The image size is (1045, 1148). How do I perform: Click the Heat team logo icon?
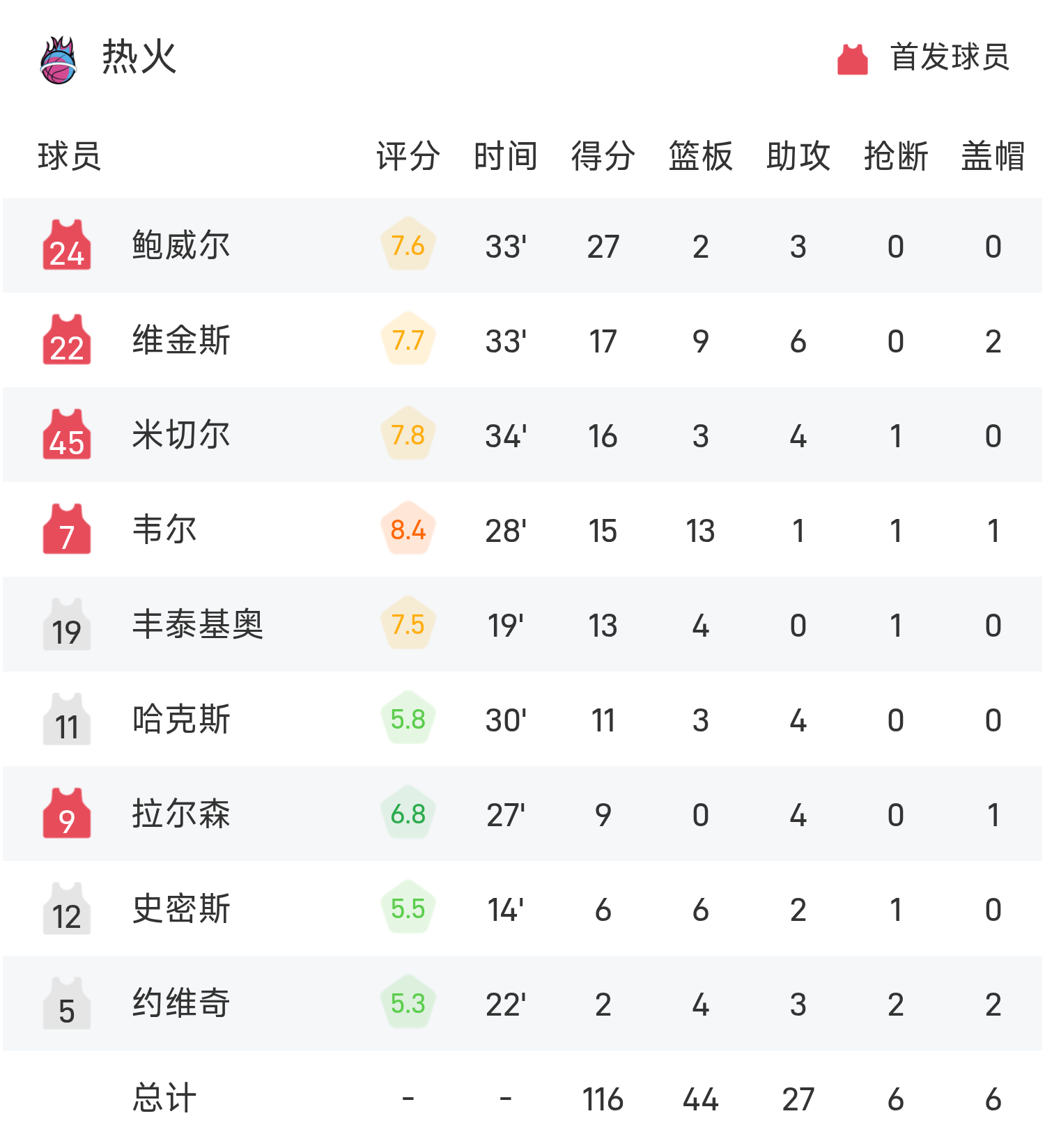point(59,60)
